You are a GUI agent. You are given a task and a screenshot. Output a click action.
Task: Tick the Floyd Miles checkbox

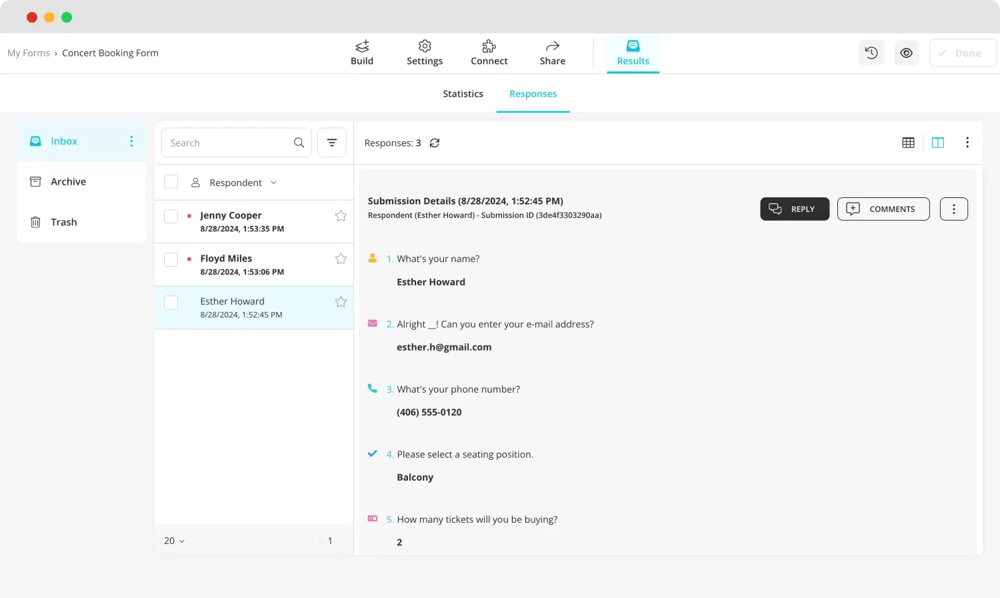pyautogui.click(x=171, y=259)
